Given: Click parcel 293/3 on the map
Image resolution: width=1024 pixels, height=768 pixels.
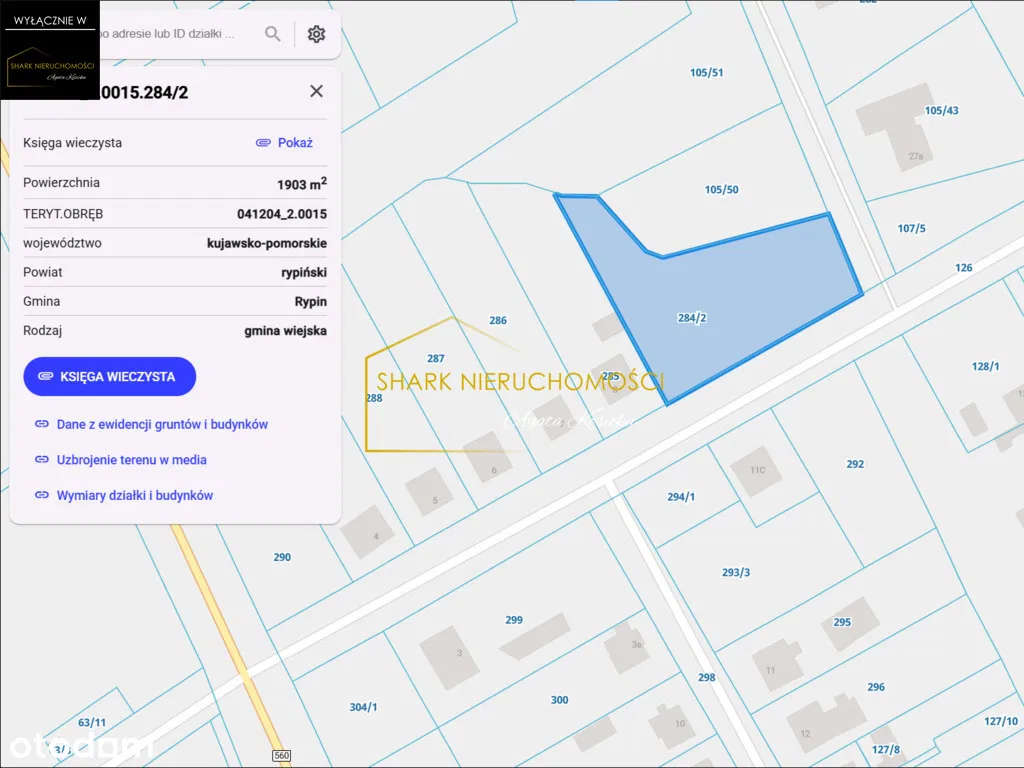Looking at the screenshot, I should pos(736,573).
